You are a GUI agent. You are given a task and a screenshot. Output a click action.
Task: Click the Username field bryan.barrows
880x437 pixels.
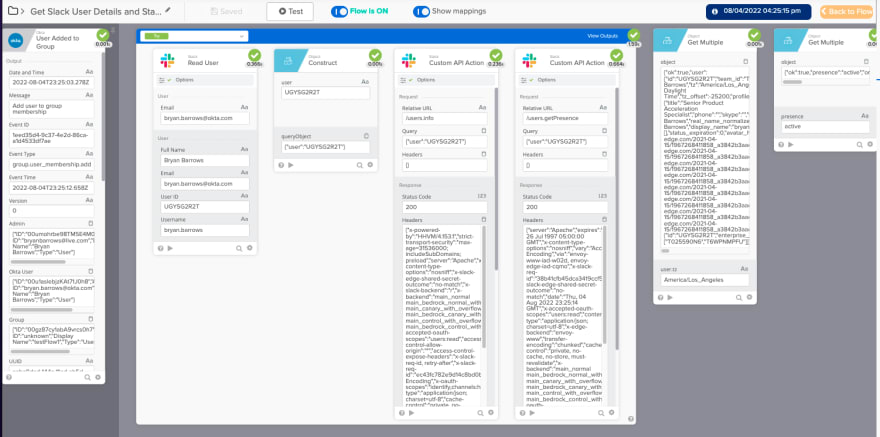[x=204, y=230]
